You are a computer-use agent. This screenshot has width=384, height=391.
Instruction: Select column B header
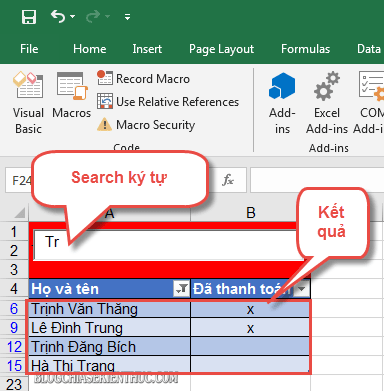click(251, 213)
